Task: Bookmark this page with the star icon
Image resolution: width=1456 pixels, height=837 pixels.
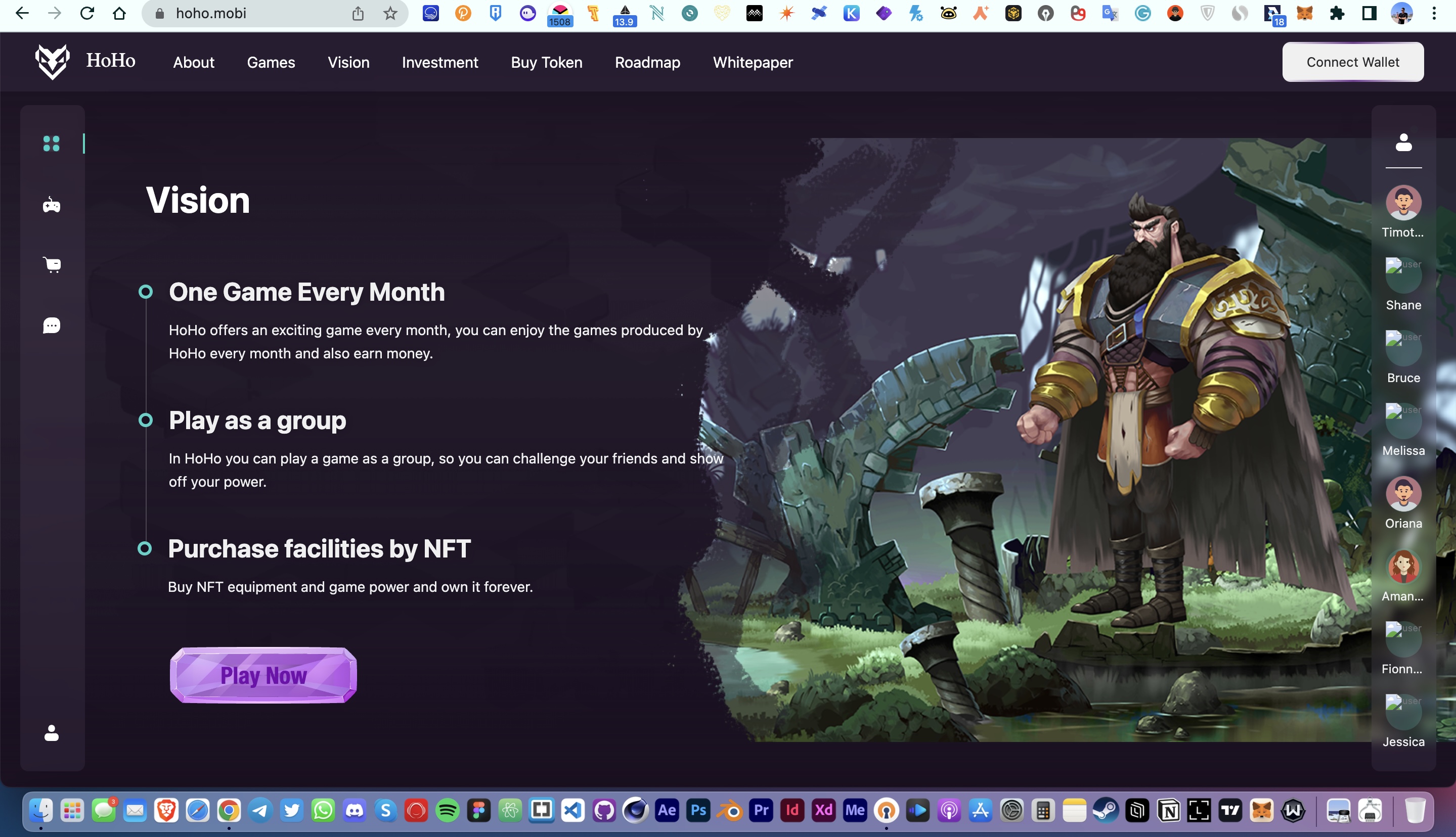Action: click(x=390, y=13)
